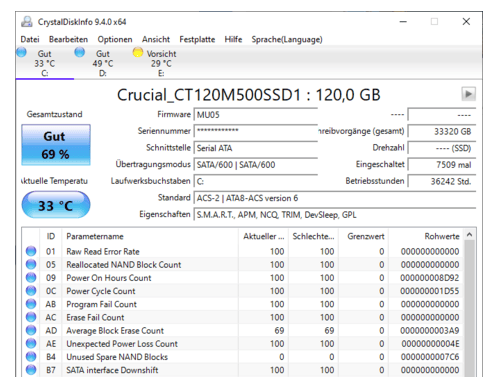Click status orb for Unused Spare NAND Blocks
500x377 pixels.
(31, 357)
